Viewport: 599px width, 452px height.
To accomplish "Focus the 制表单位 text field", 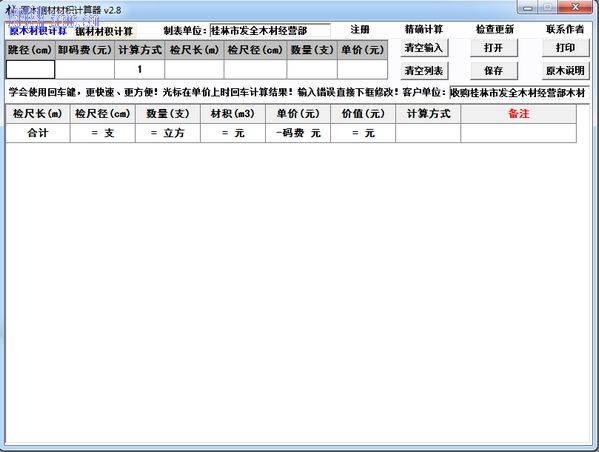I will (270, 31).
